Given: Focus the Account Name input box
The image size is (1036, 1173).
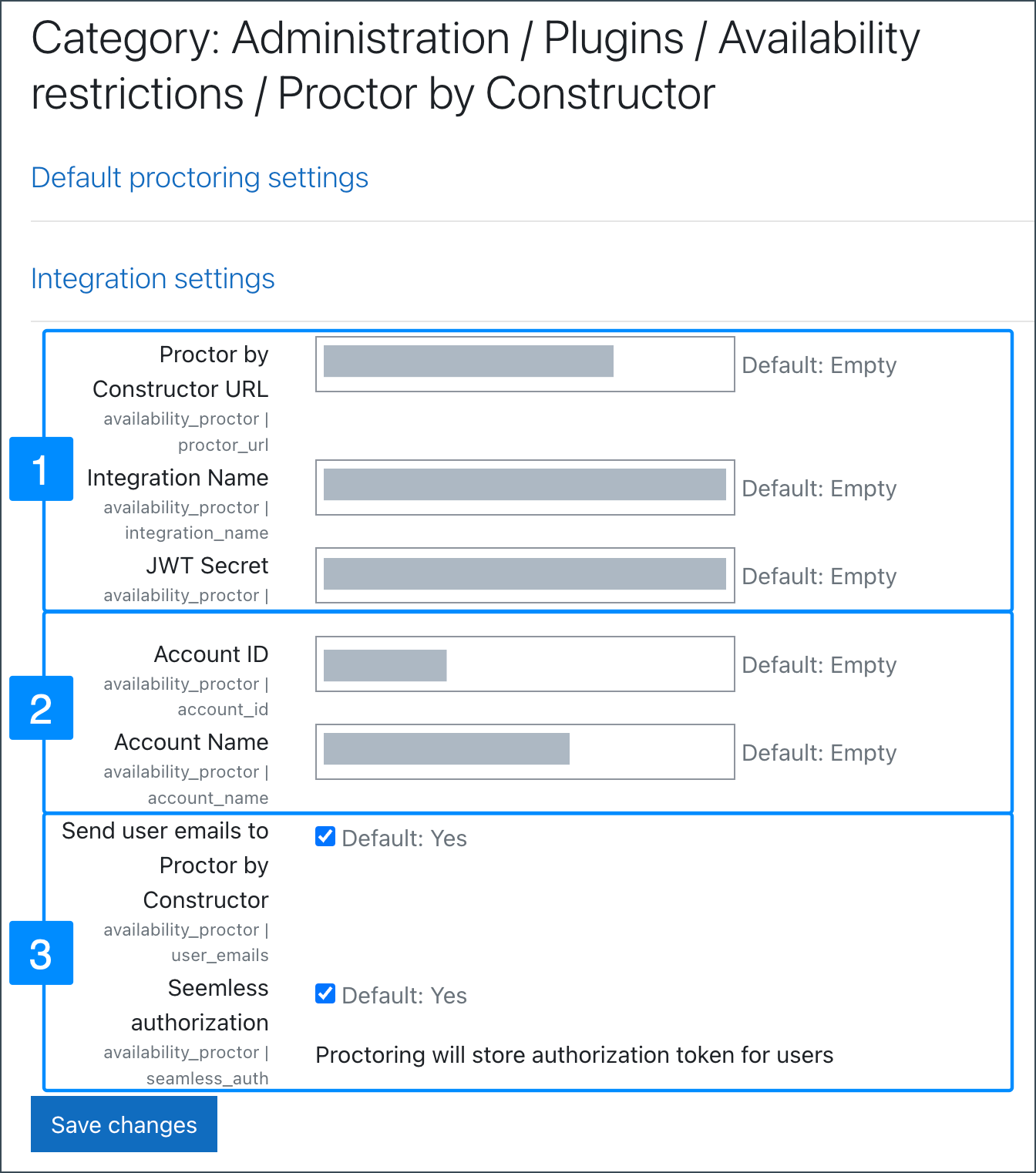Looking at the screenshot, I should pyautogui.click(x=524, y=752).
